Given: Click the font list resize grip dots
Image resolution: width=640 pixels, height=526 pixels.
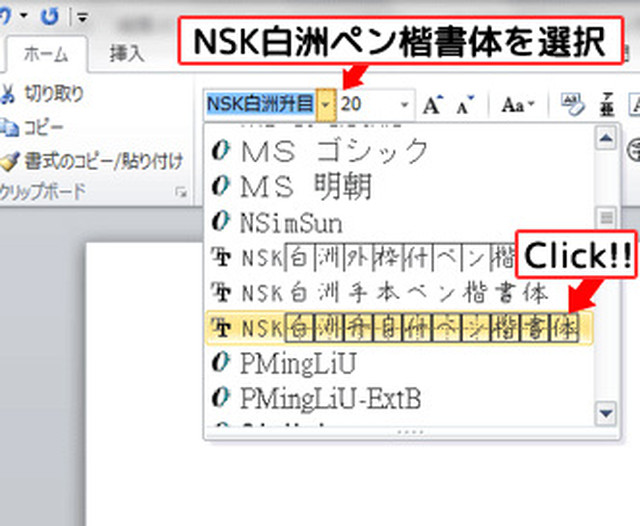Looking at the screenshot, I should pyautogui.click(x=411, y=432).
